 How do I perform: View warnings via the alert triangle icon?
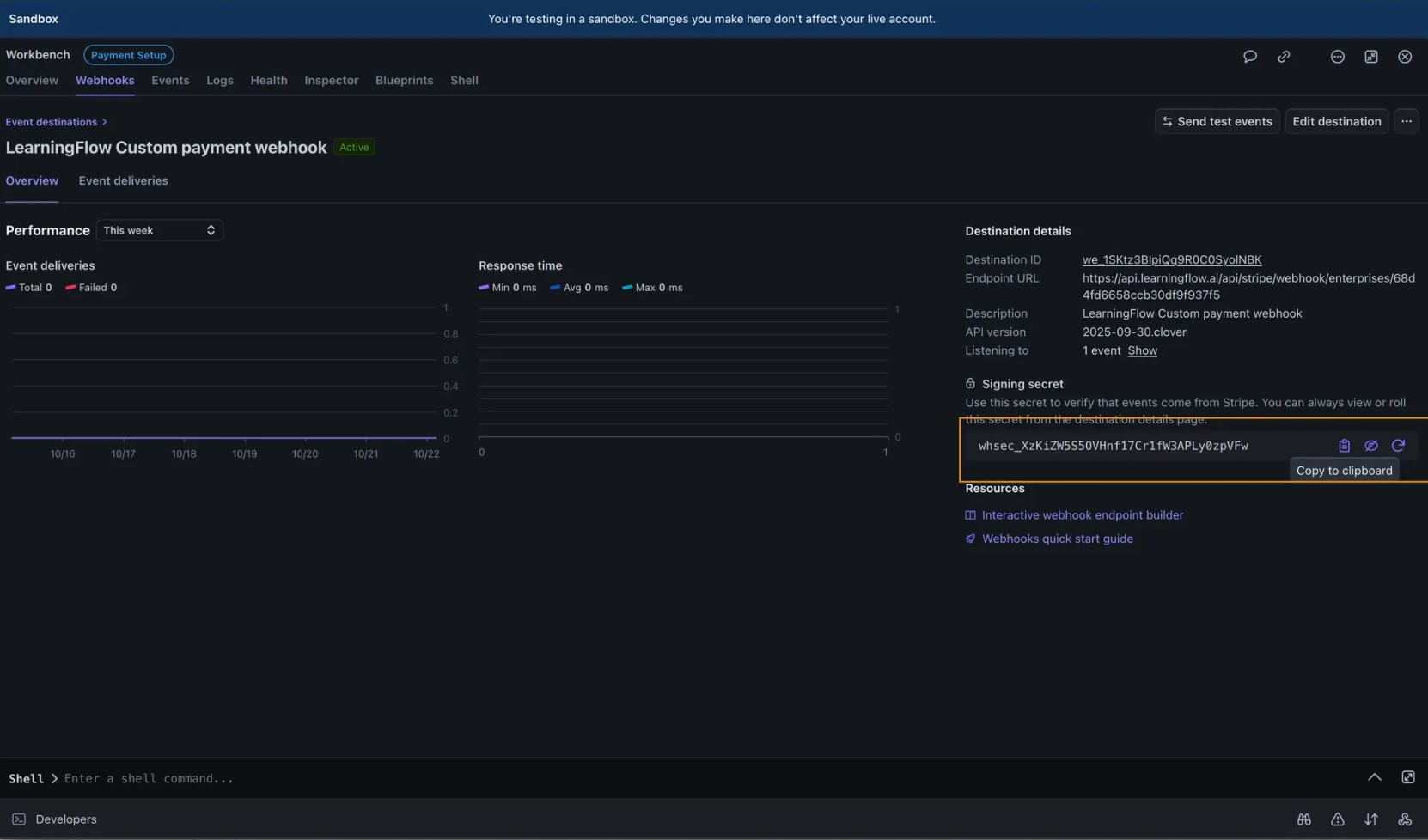1338,819
